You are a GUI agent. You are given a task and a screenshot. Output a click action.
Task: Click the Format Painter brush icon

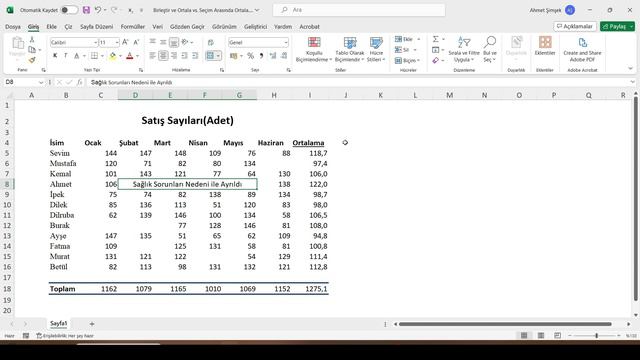32,60
